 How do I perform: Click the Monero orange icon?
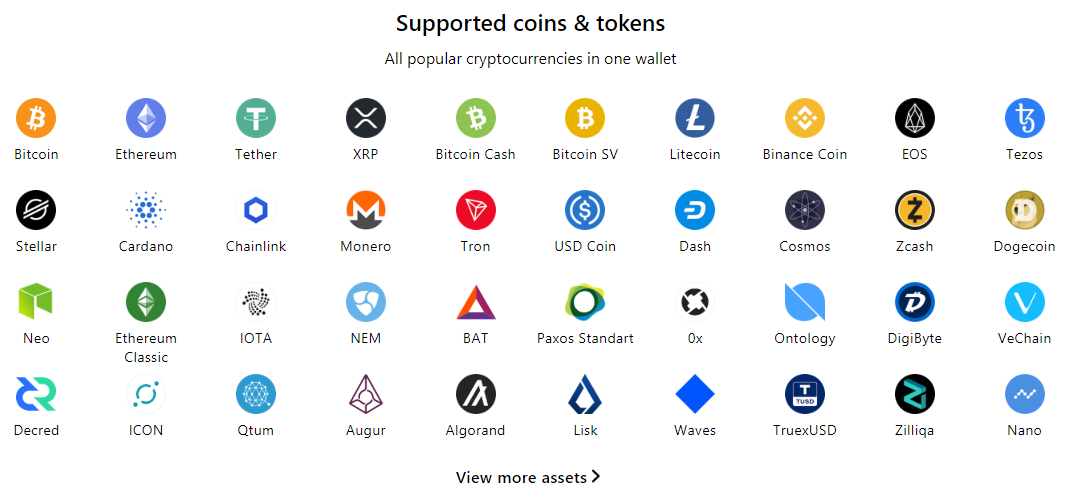click(366, 210)
